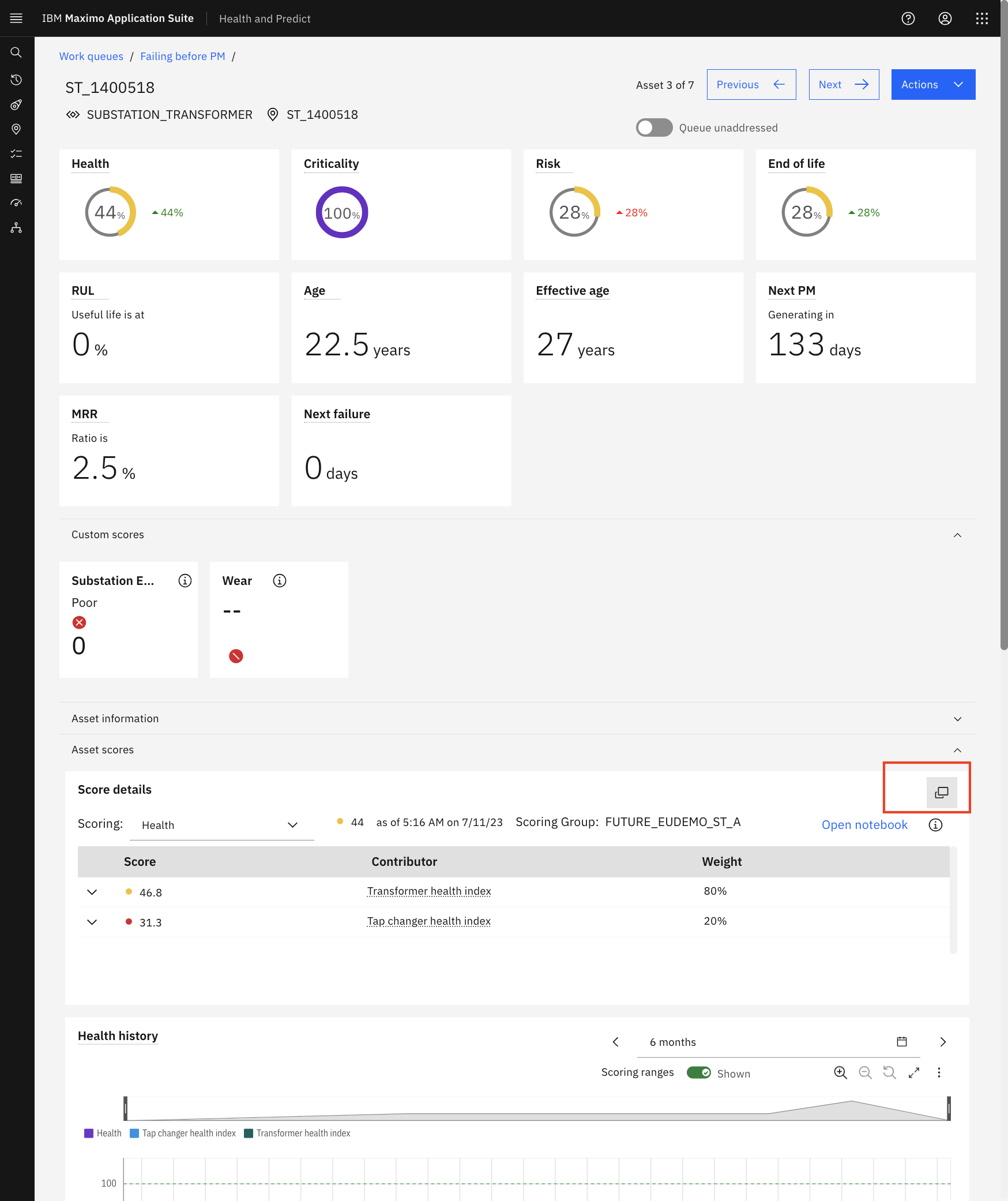Click info icon on Wear card
This screenshot has height=1201, width=1008.
pyautogui.click(x=280, y=581)
